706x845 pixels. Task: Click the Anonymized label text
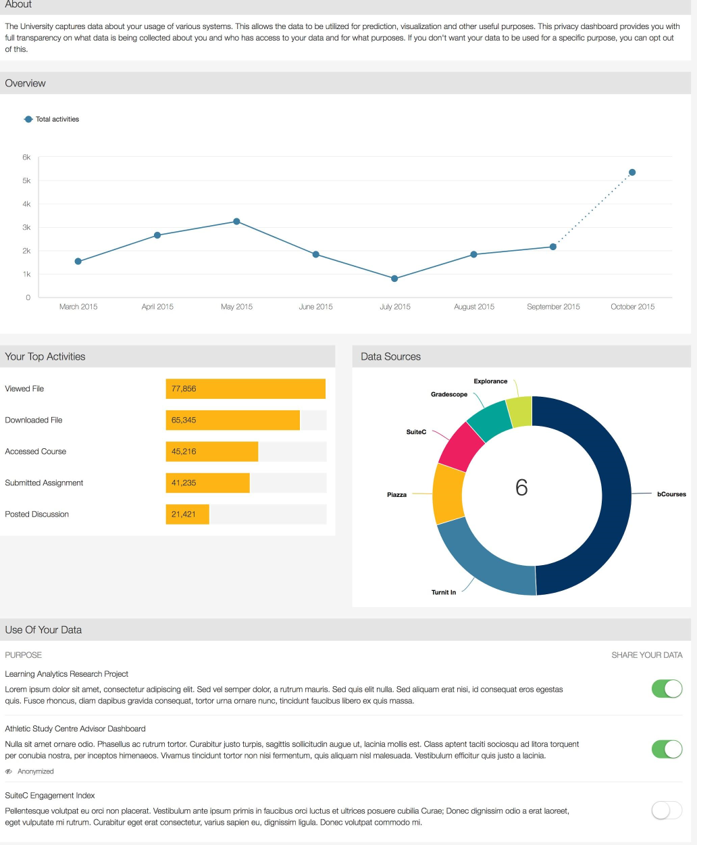point(36,772)
